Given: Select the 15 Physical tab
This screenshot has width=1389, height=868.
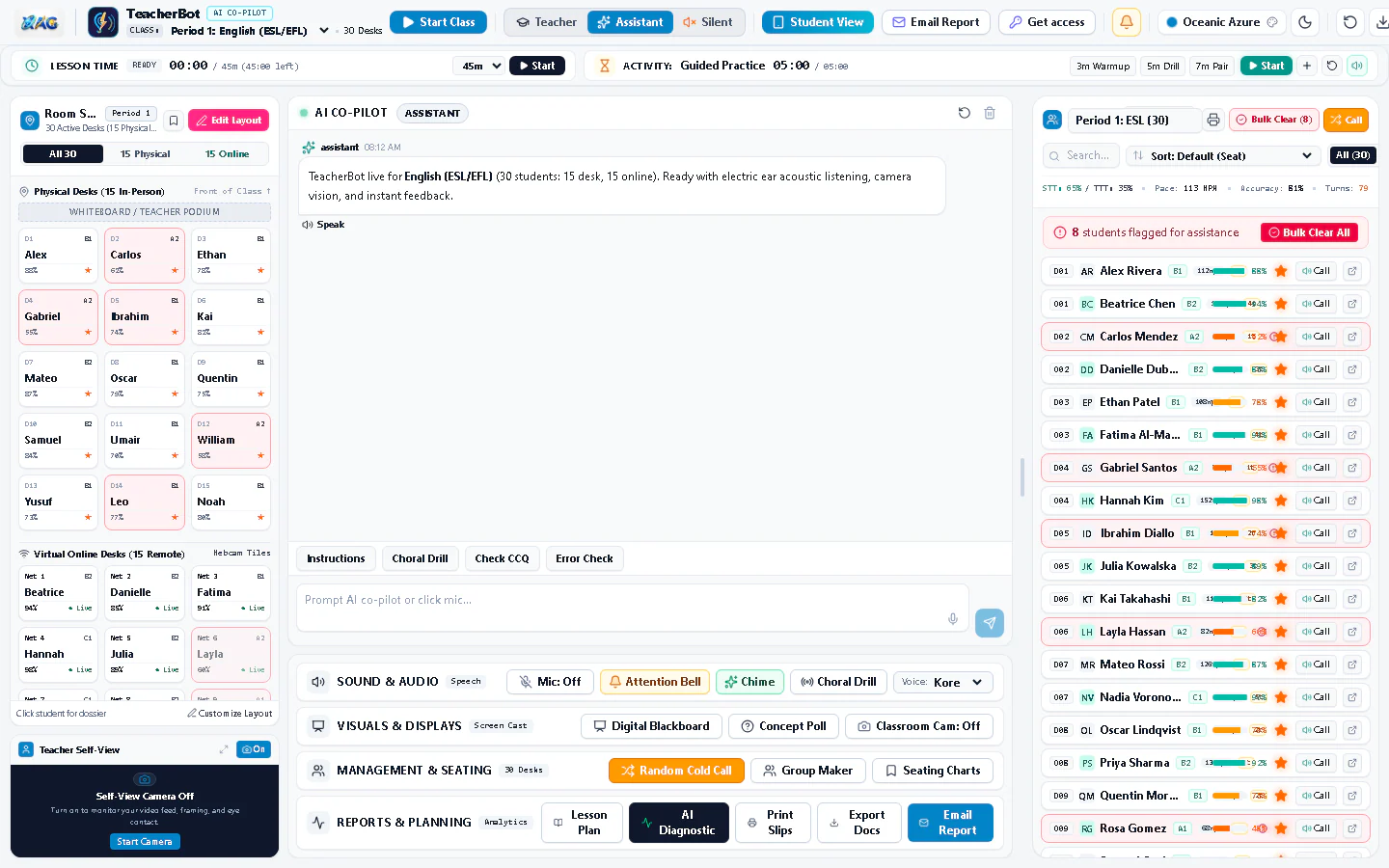Looking at the screenshot, I should [x=145, y=154].
